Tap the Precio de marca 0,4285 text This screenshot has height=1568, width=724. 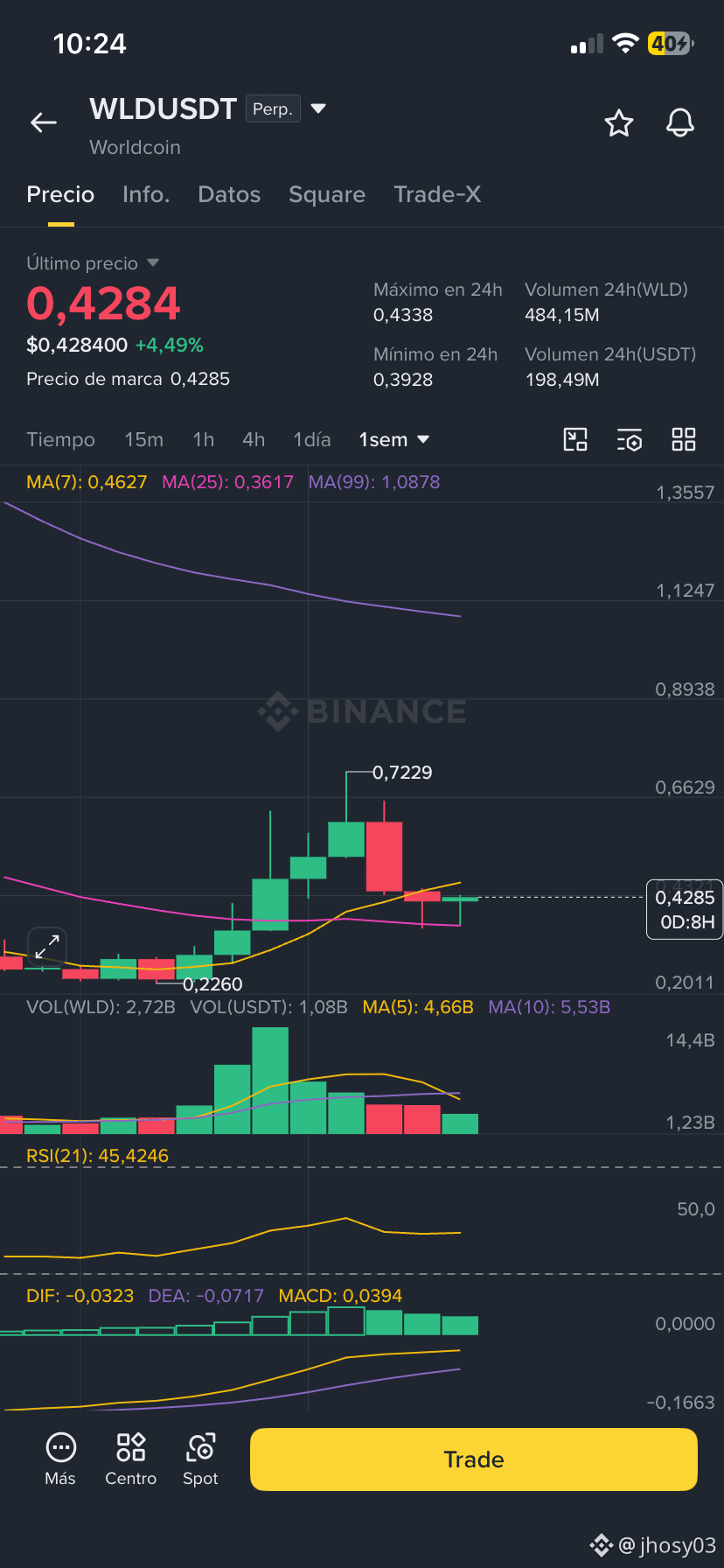[128, 379]
